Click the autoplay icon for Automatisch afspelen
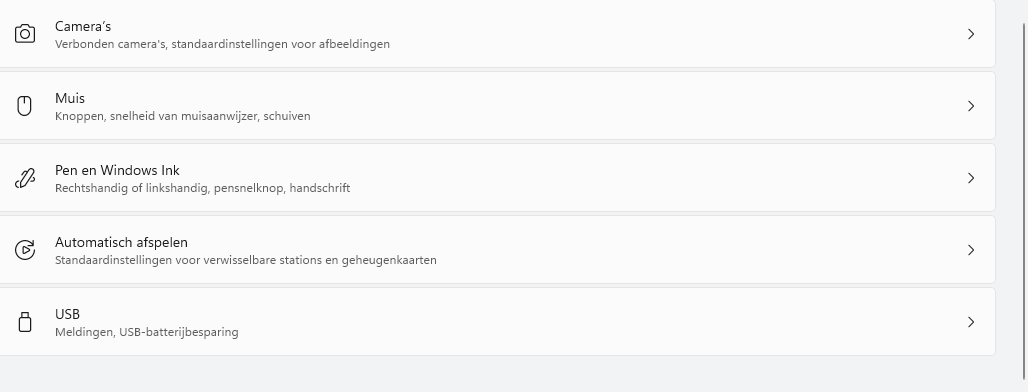Screen dimensions: 1028x392 click(x=25, y=250)
